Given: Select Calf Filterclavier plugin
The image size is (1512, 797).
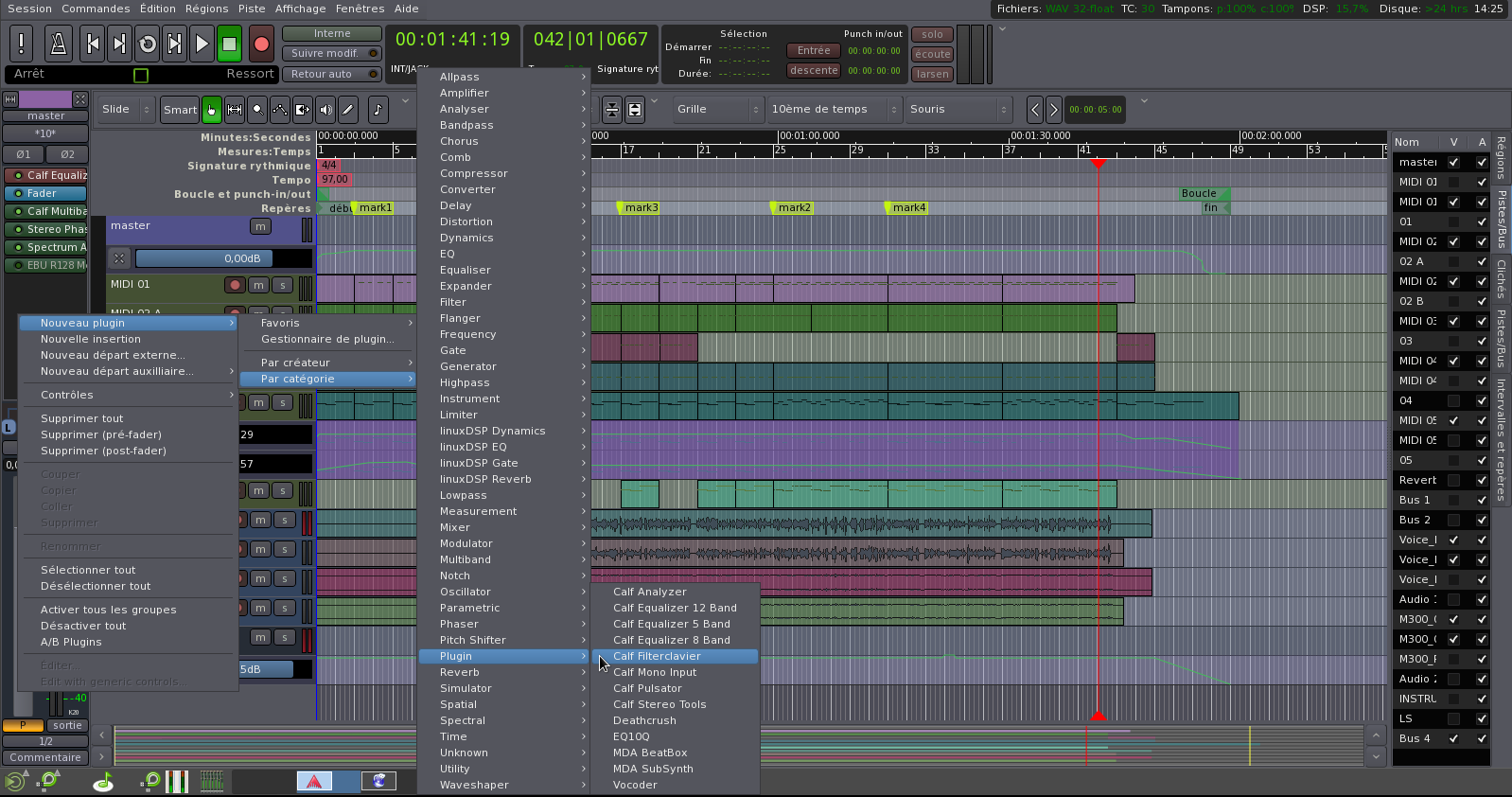Looking at the screenshot, I should 657,656.
